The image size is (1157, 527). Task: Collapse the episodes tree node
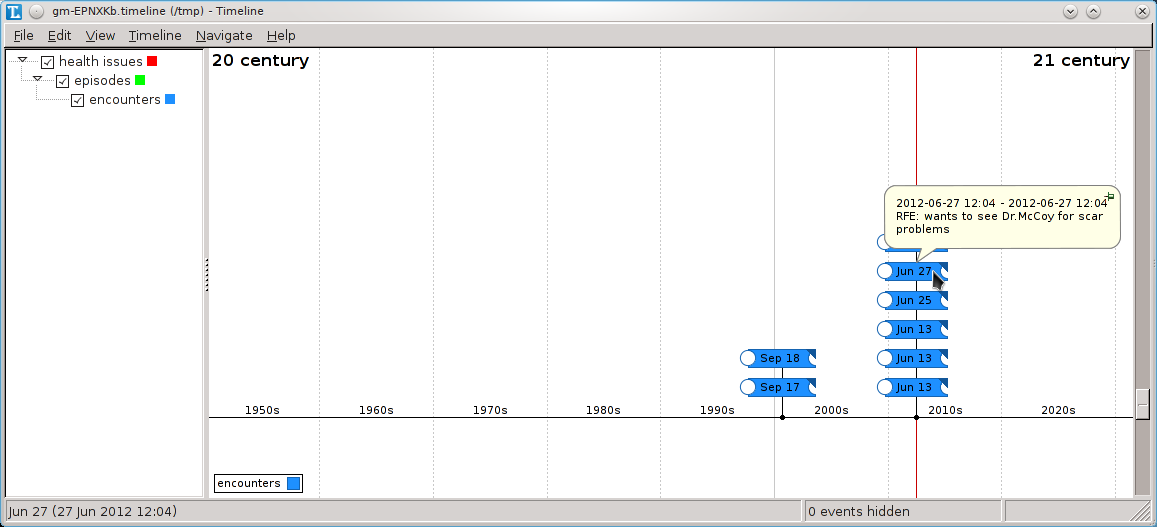coord(38,79)
